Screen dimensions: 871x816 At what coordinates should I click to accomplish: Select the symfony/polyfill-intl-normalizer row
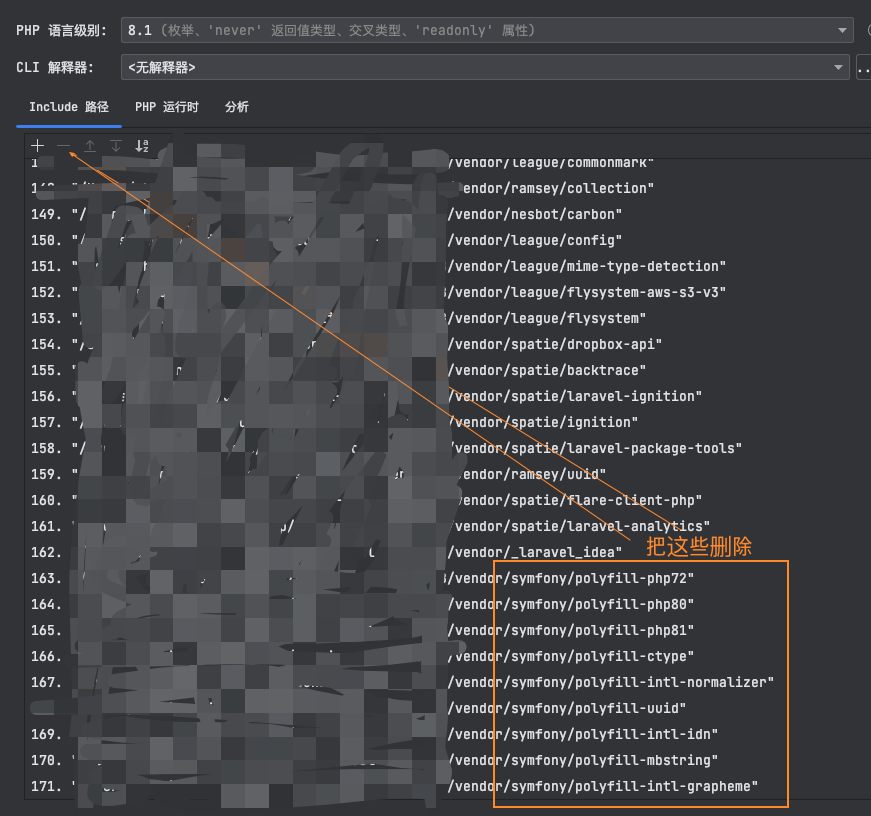point(448,682)
